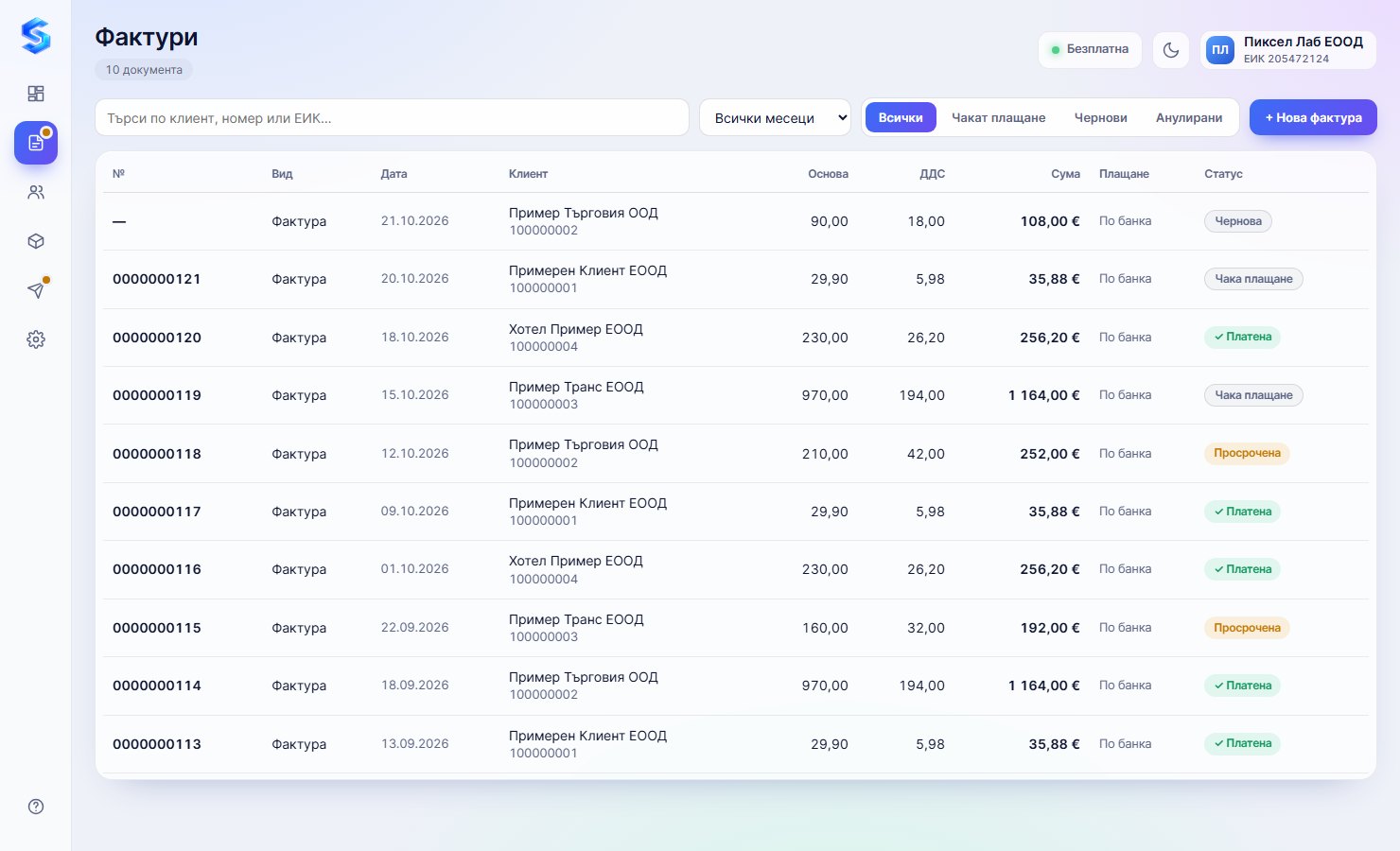Click the Клиент column header
Screen dimensions: 1400x851
pyautogui.click(x=528, y=174)
